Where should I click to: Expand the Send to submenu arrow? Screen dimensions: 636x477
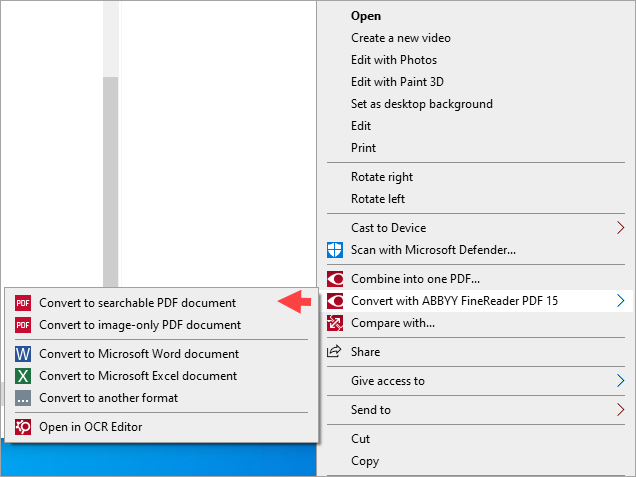621,410
